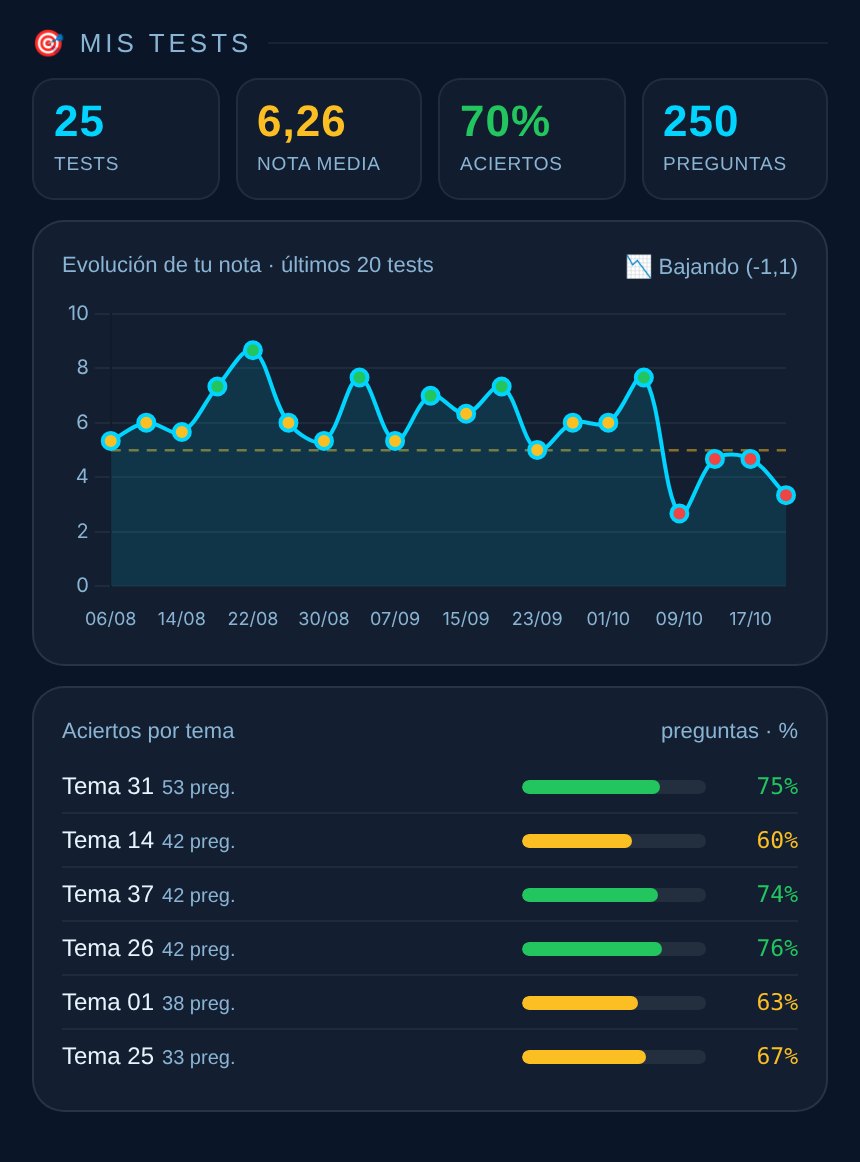Click the "Bajando (-1,1)" trend label

(x=728, y=267)
